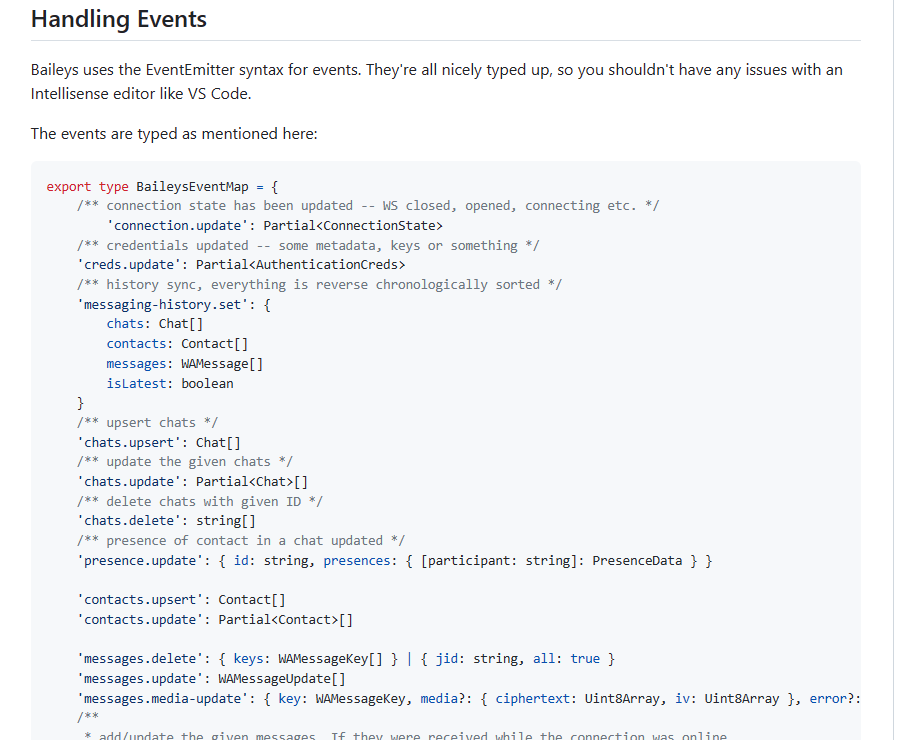Viewport: 909px width, 740px height.
Task: Click the 'chats.upsert' code line
Action: [x=159, y=443]
